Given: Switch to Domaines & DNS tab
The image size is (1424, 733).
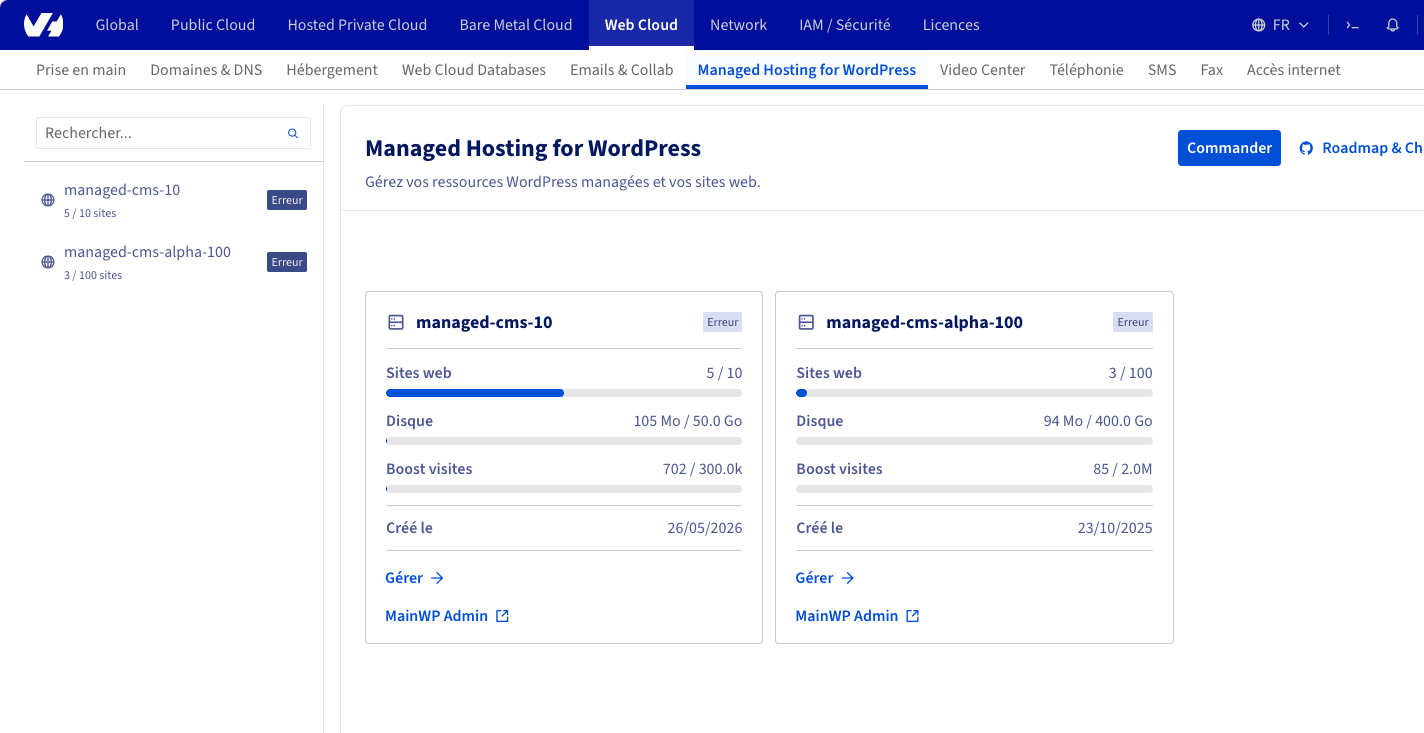Looking at the screenshot, I should pos(206,70).
